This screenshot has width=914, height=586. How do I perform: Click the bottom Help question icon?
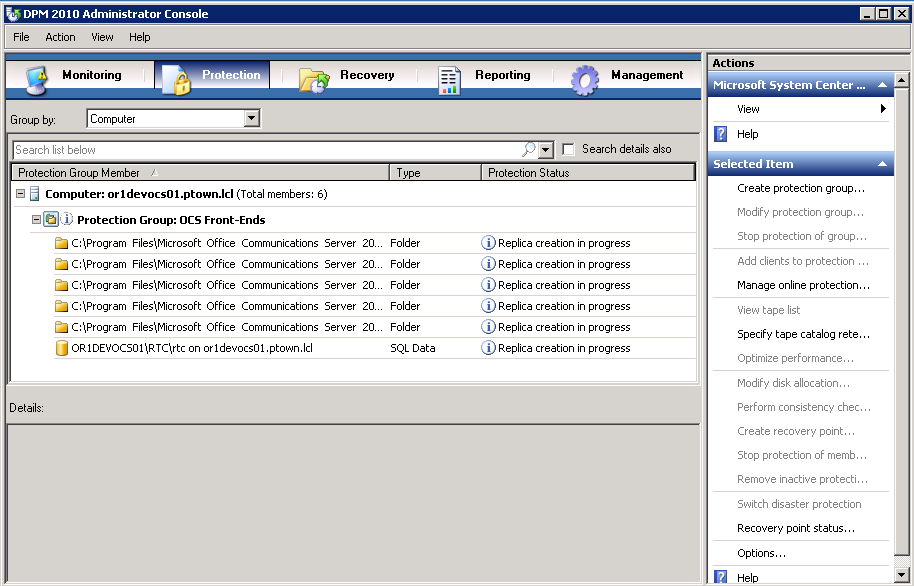coord(721,577)
